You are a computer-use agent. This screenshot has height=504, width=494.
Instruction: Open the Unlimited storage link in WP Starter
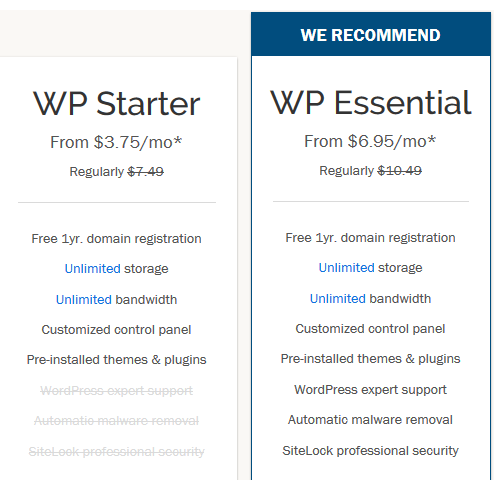tap(92, 269)
